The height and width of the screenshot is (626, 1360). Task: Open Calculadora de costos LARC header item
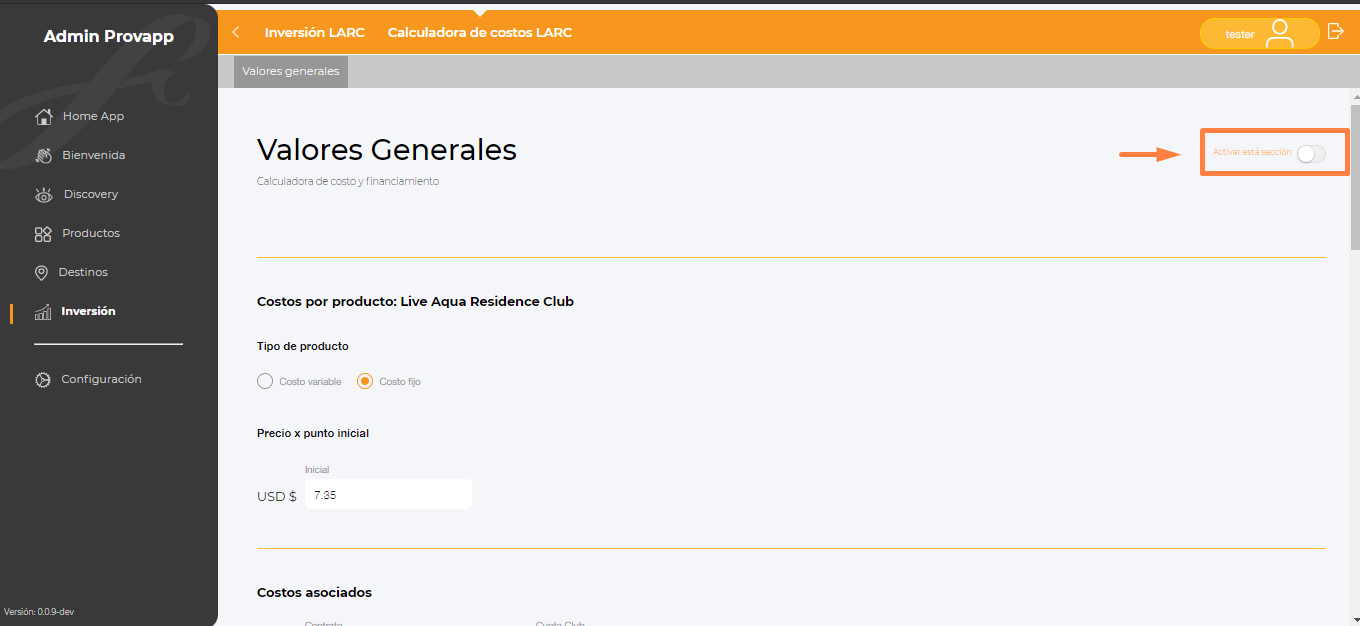coord(480,32)
